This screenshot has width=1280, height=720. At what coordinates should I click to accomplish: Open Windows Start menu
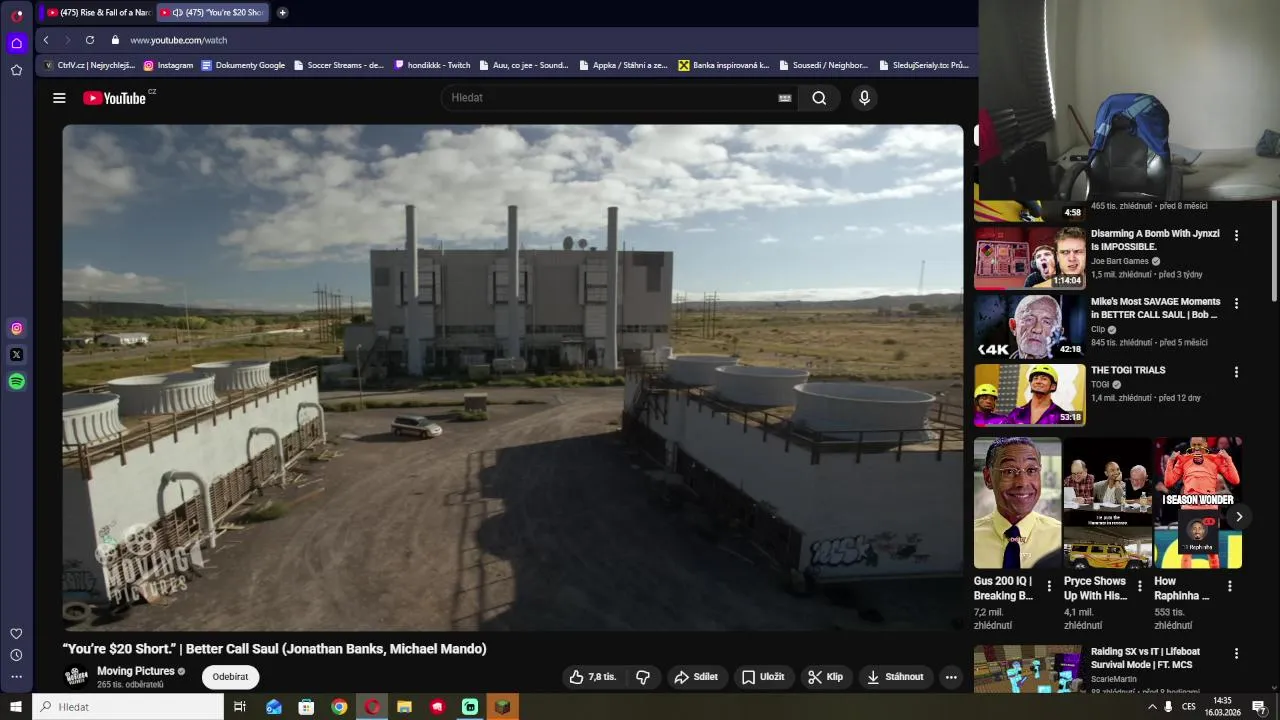pyautogui.click(x=16, y=707)
